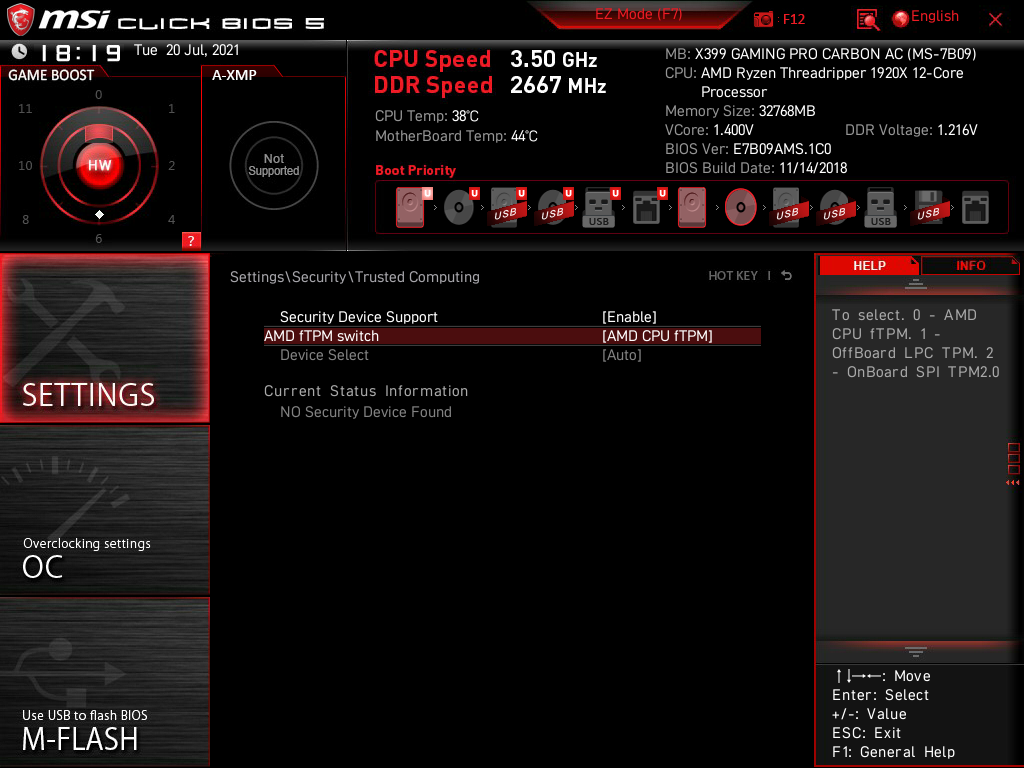Viewport: 1024px width, 768px height.
Task: Select UEFI USB CD/DVD boot icon
Action: (x=554, y=207)
